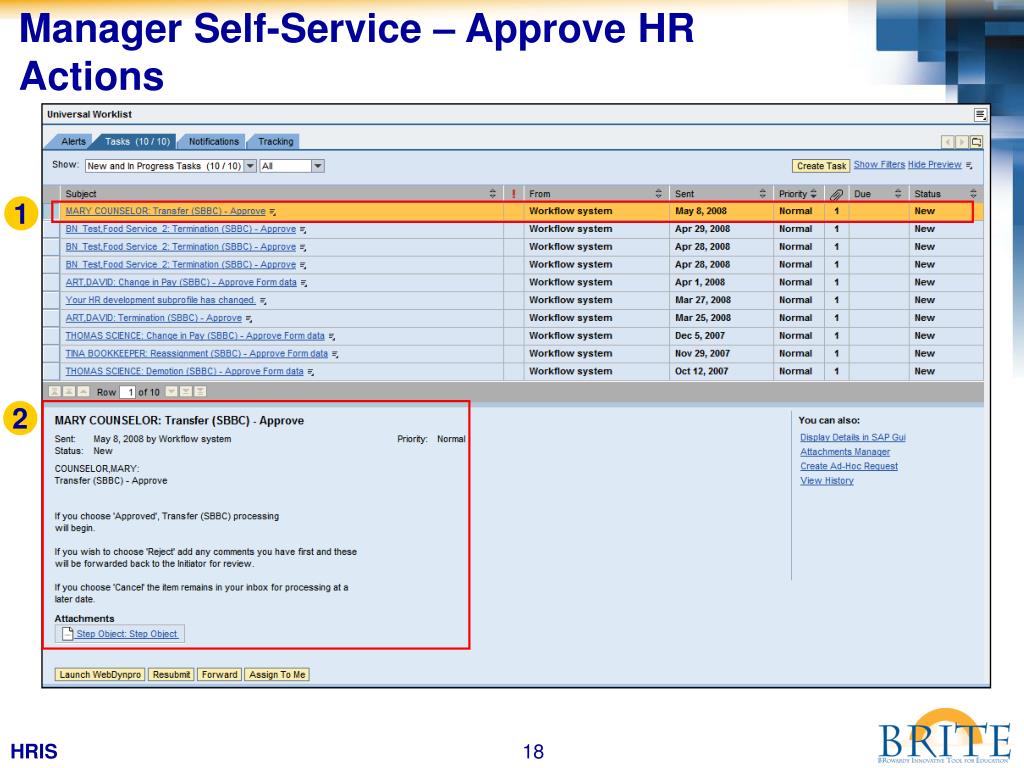Open TINA BOOKKEEPER: Reassignment task link

click(197, 354)
